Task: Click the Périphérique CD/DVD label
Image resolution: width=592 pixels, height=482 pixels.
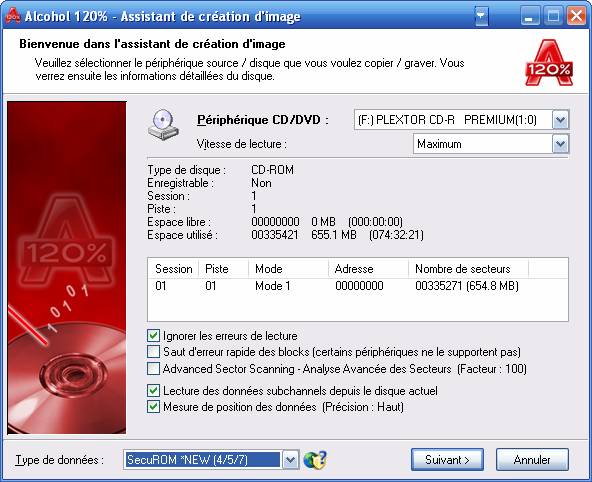Action: pos(263,120)
